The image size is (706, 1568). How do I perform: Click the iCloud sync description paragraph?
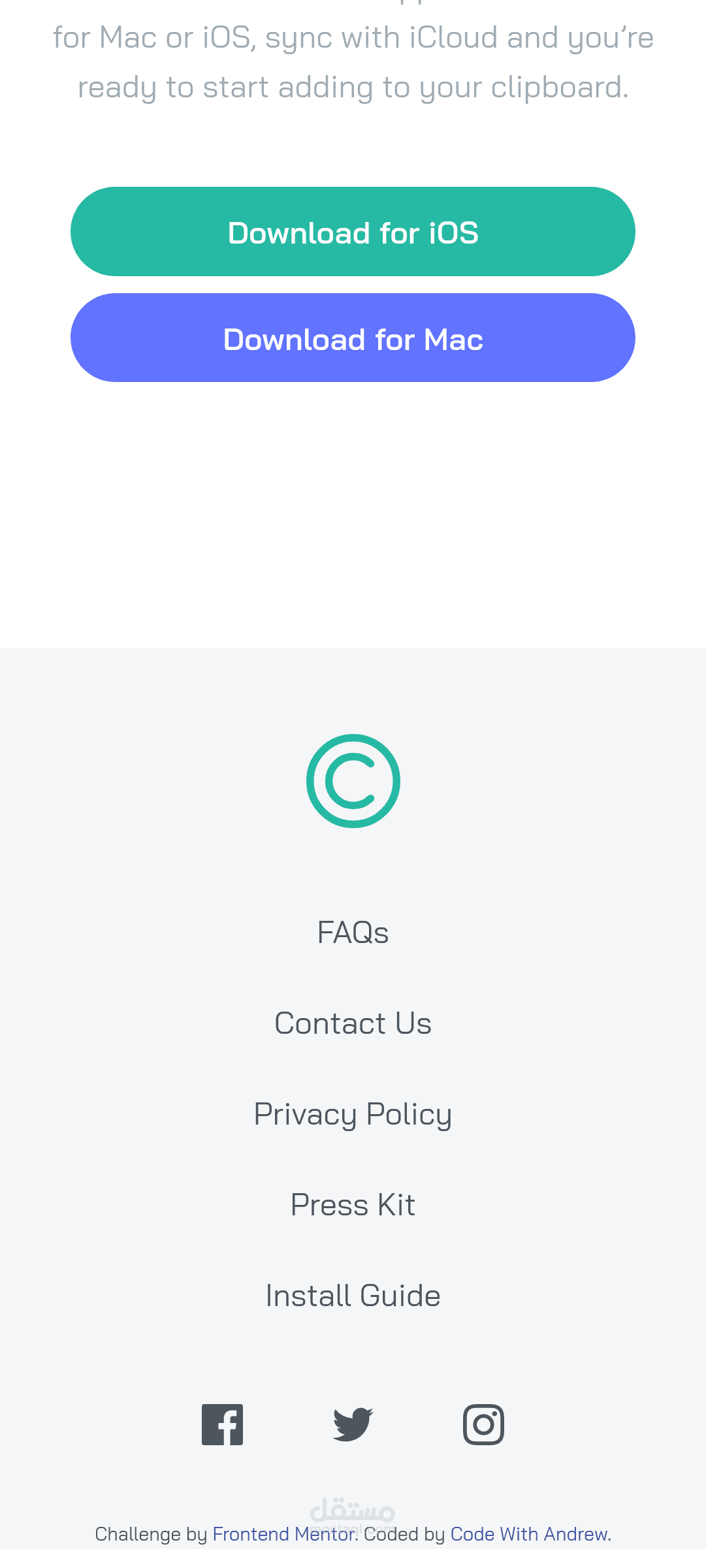pyautogui.click(x=353, y=38)
